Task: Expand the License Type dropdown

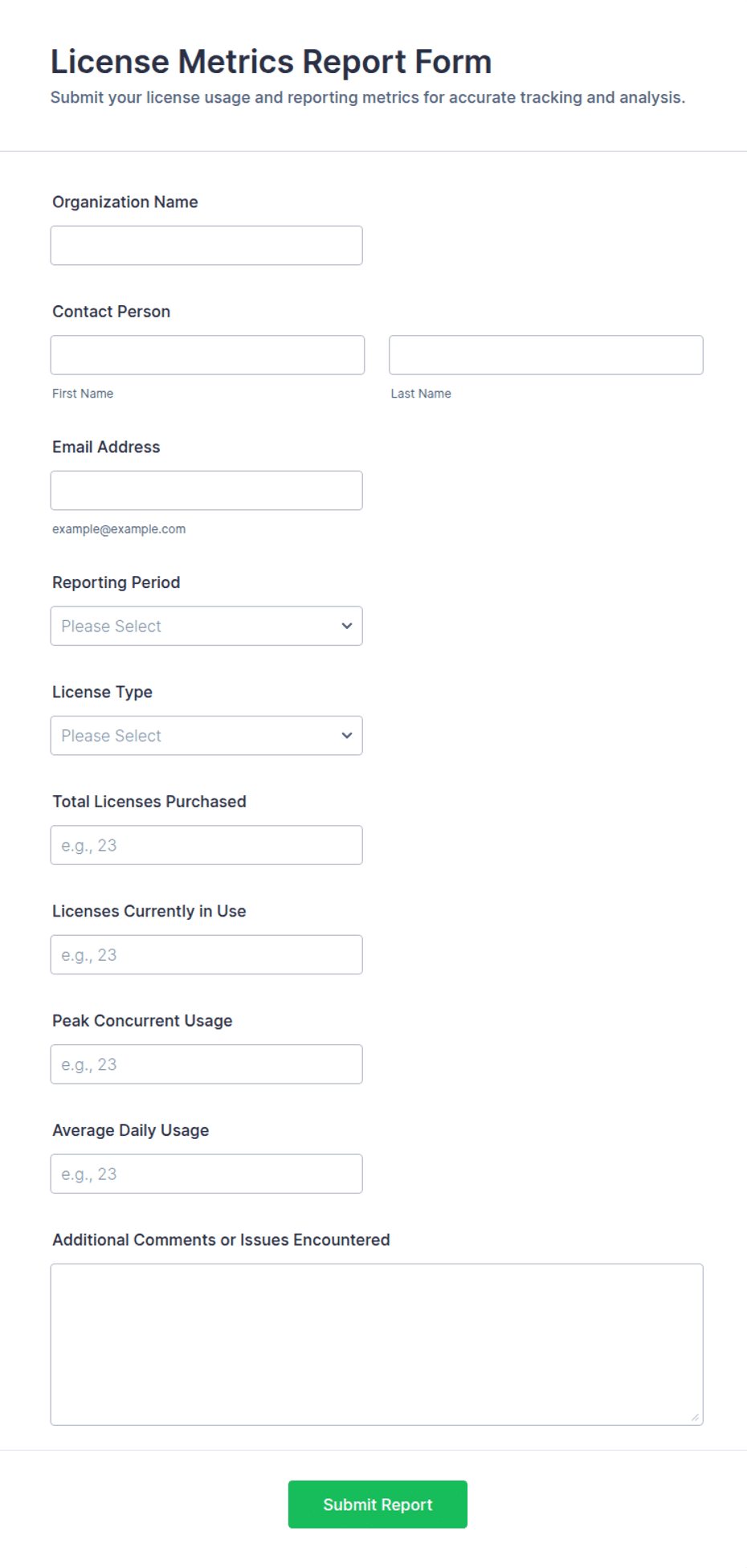Action: (206, 736)
